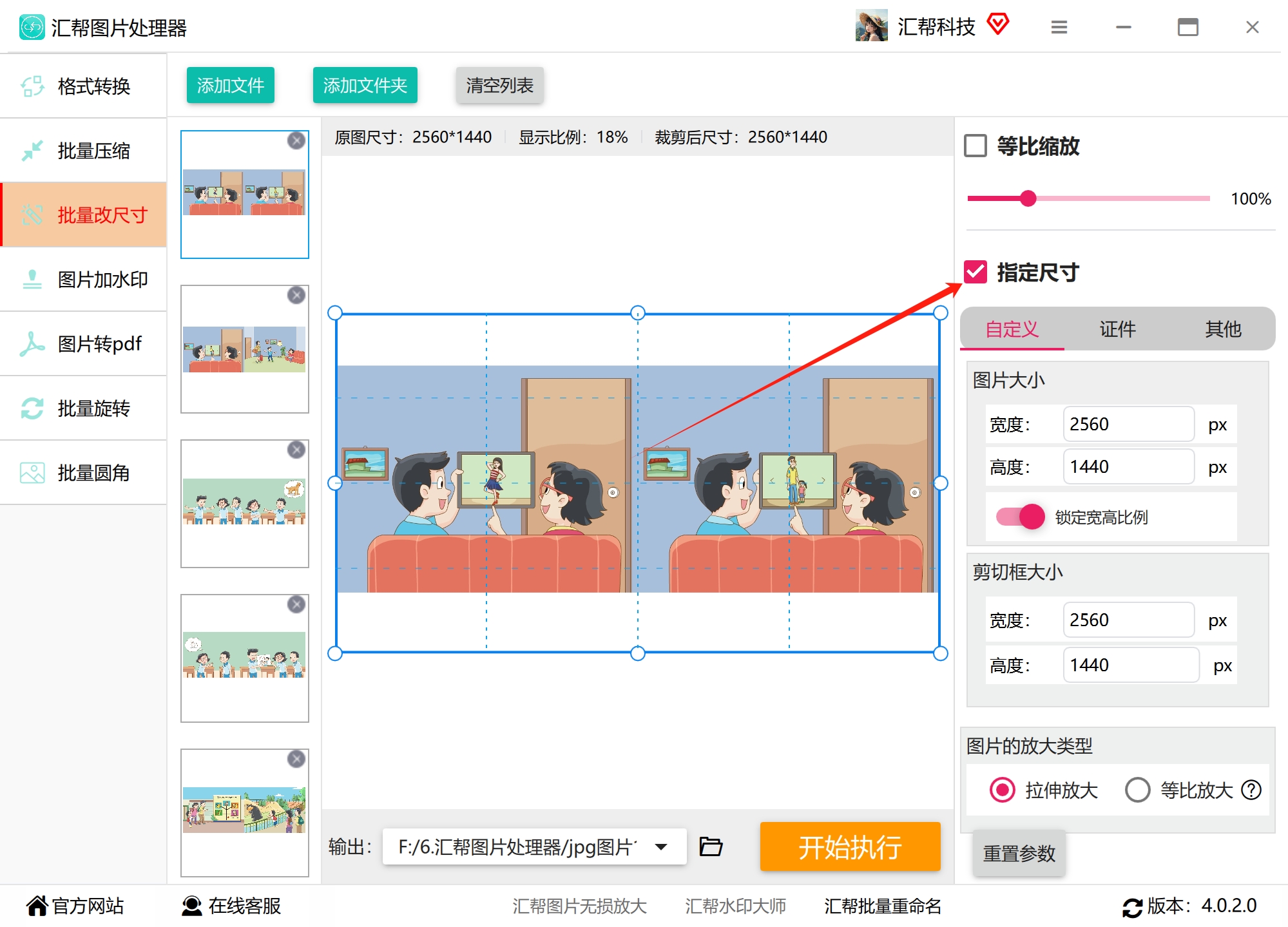This screenshot has height=927, width=1288.
Task: Select the fifth outdoor scene thumbnail
Action: 245,813
